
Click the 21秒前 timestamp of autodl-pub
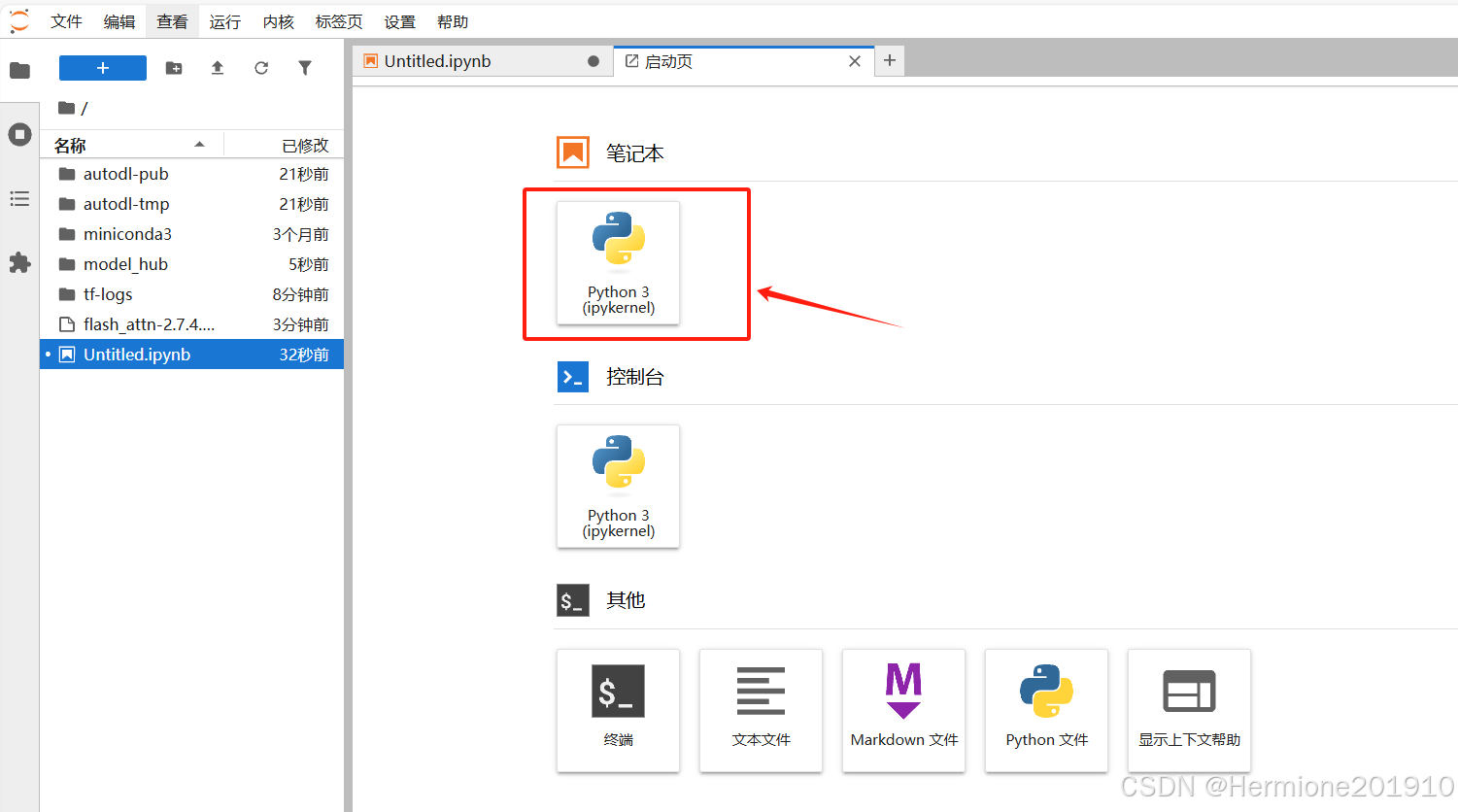coord(304,174)
